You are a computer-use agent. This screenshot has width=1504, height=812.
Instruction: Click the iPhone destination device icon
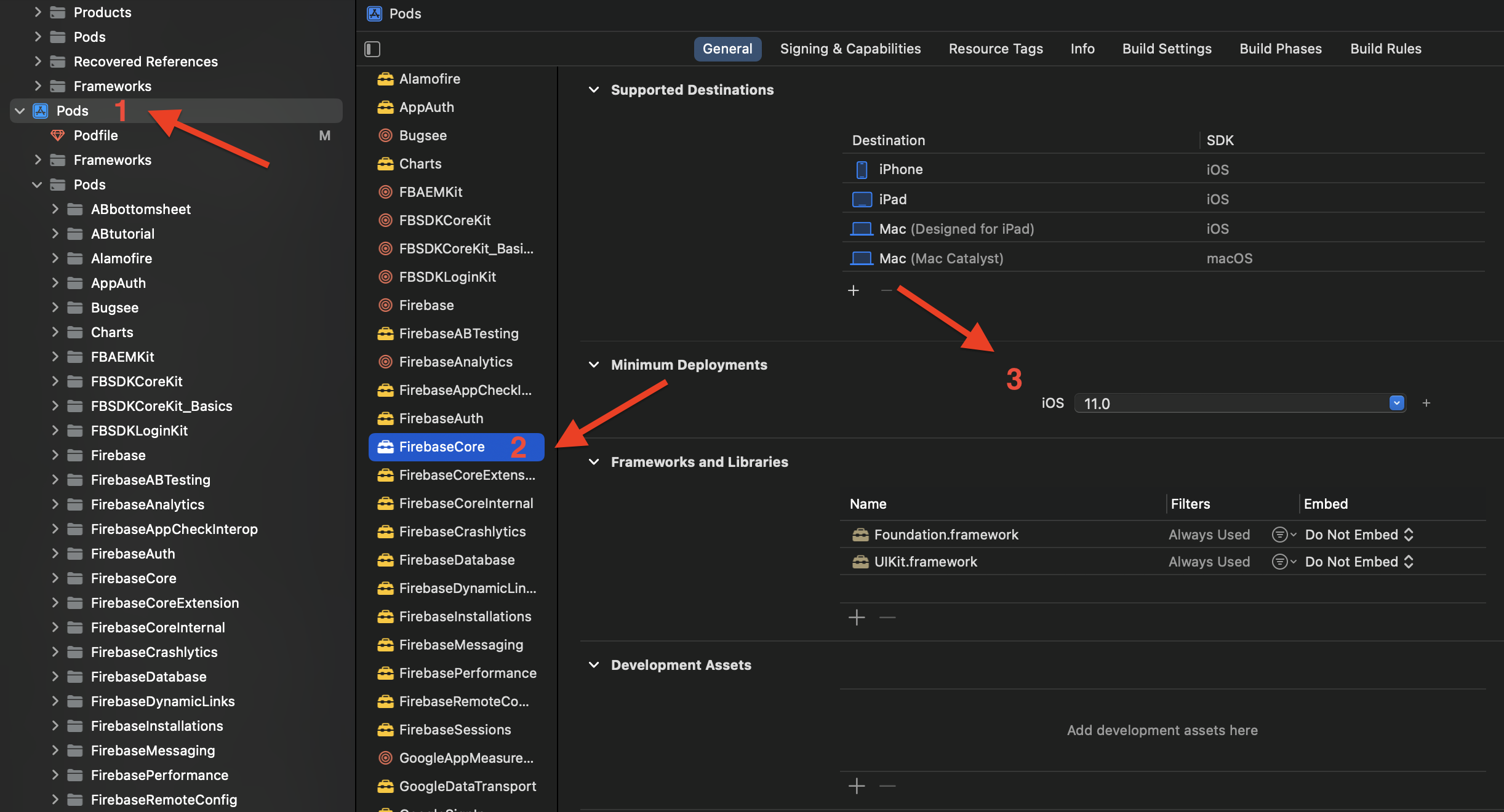(x=862, y=170)
